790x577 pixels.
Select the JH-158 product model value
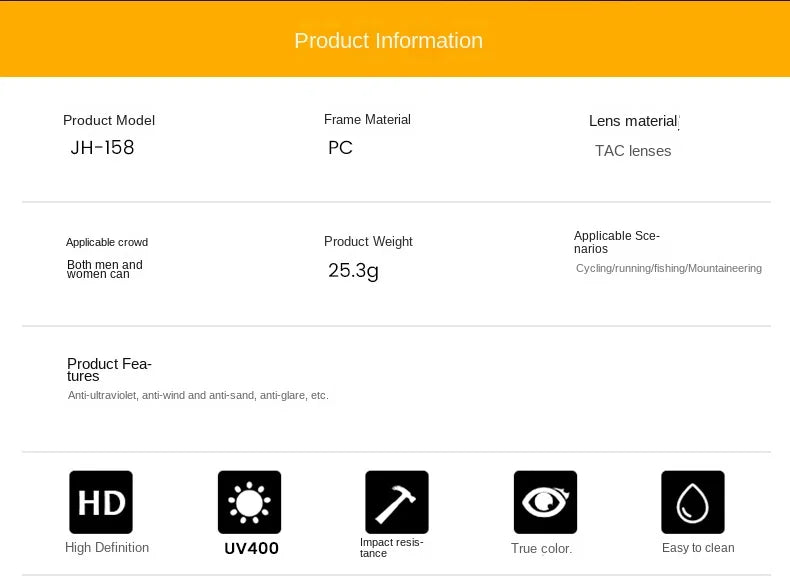pyautogui.click(x=102, y=148)
